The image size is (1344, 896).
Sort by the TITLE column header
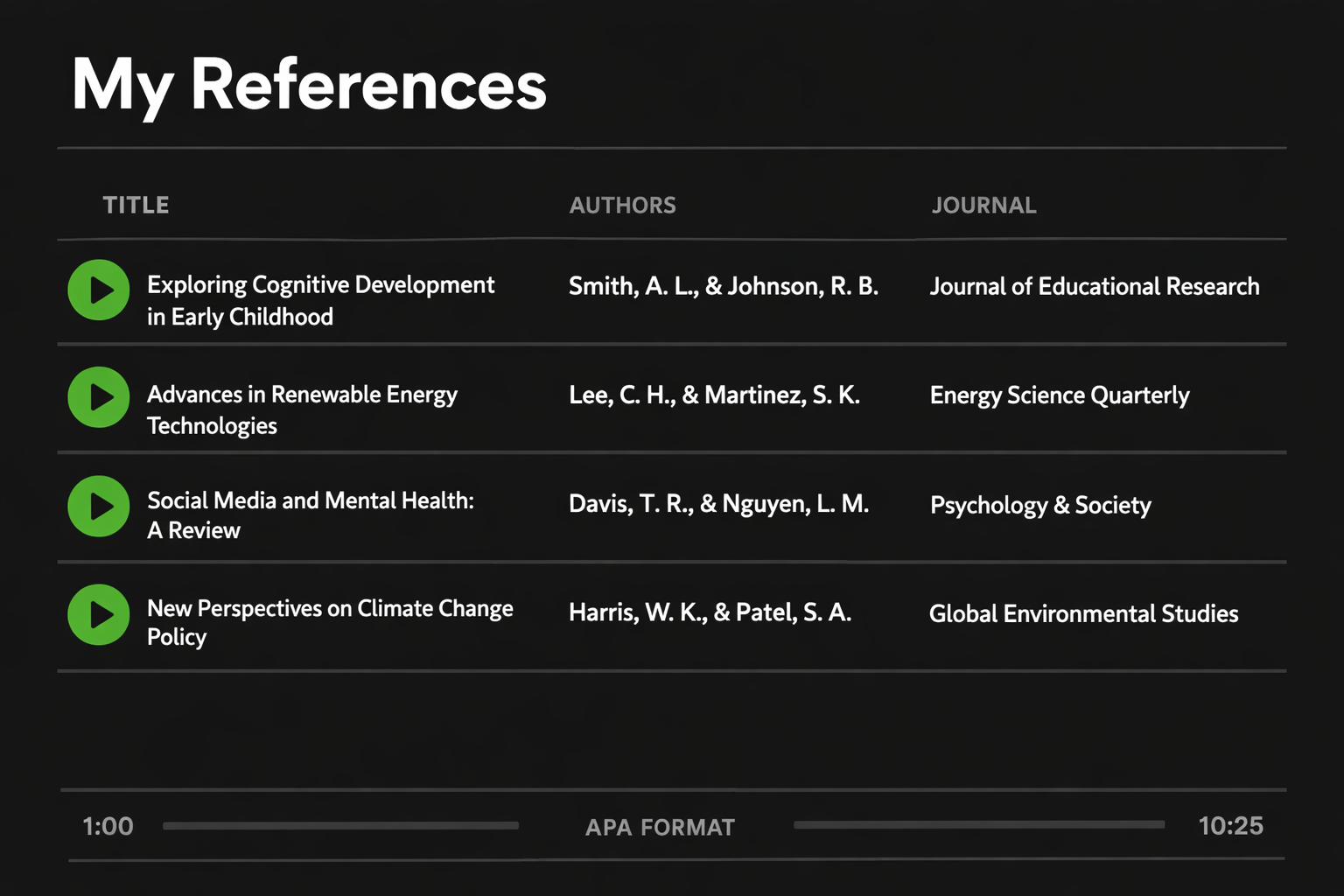click(136, 205)
